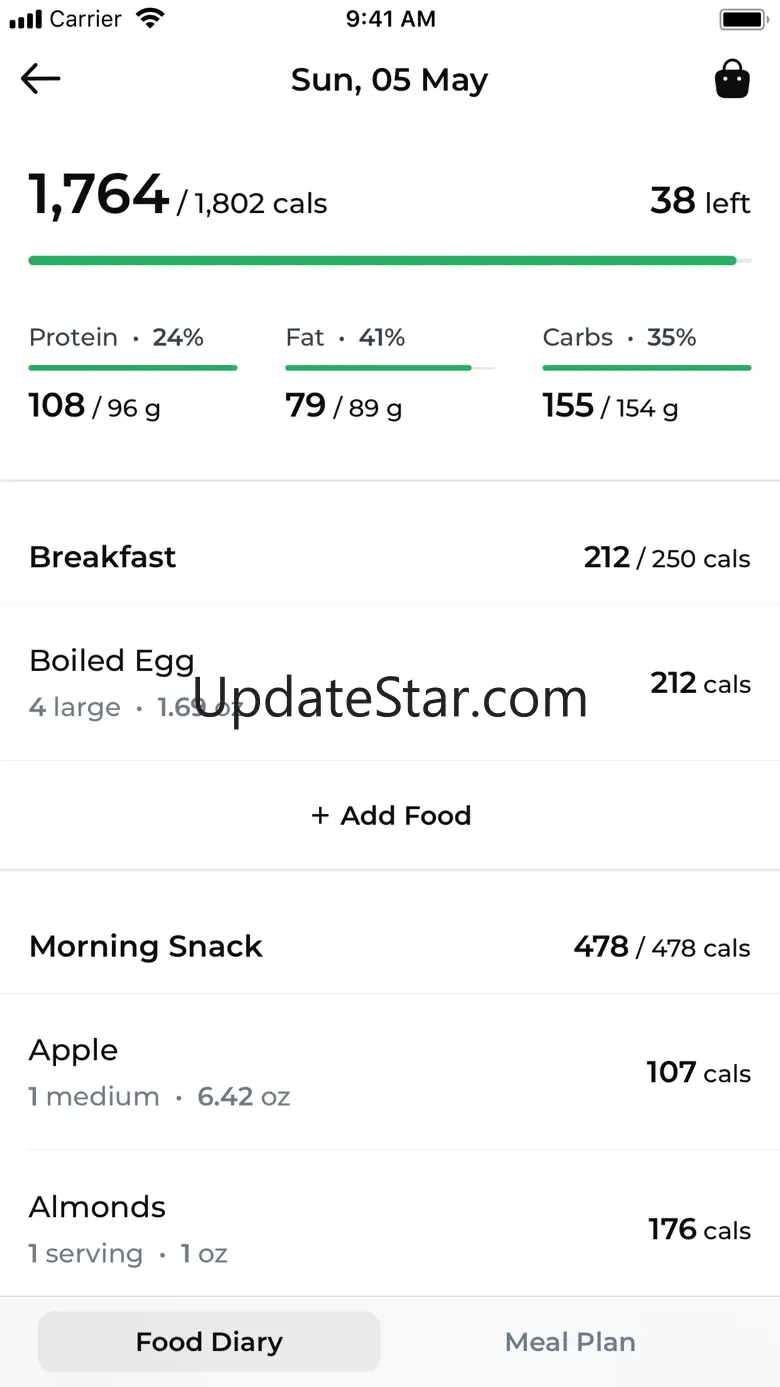Tap the Breakfast section header
The image size is (780, 1387).
389,557
